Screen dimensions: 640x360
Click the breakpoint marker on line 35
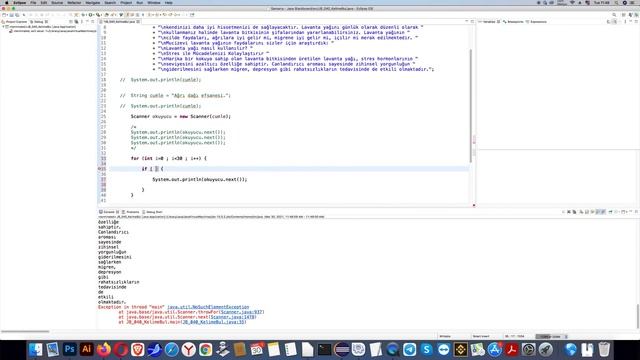[99, 169]
